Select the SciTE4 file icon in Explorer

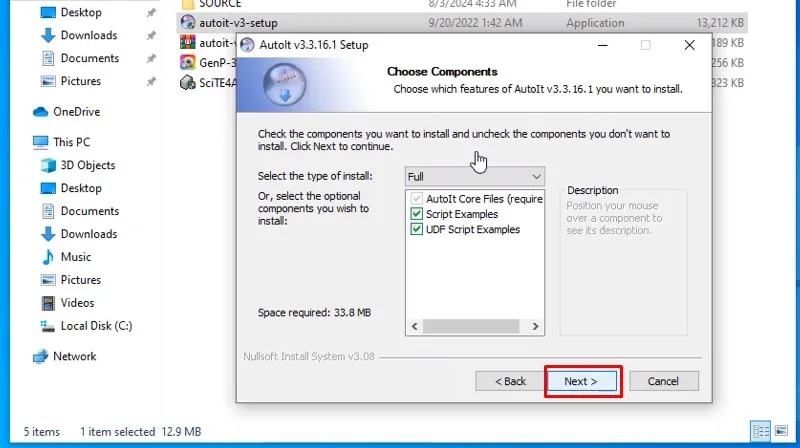point(188,82)
